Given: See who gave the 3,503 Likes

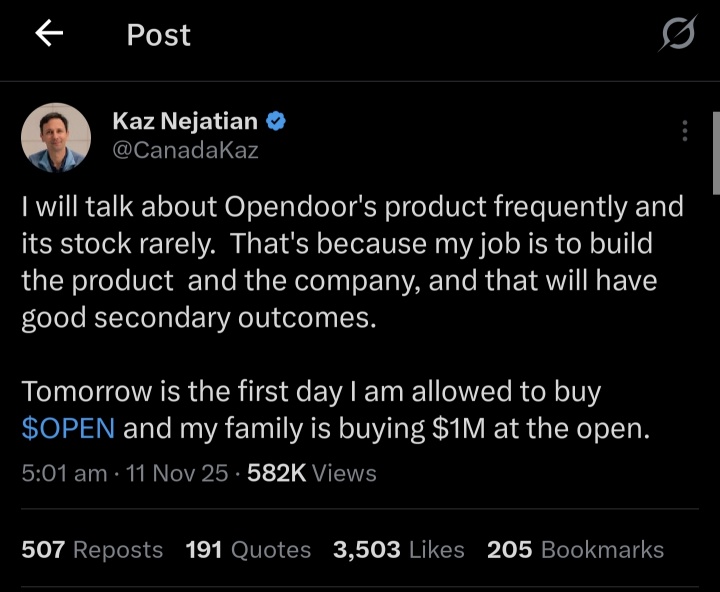Looking at the screenshot, I should point(399,549).
